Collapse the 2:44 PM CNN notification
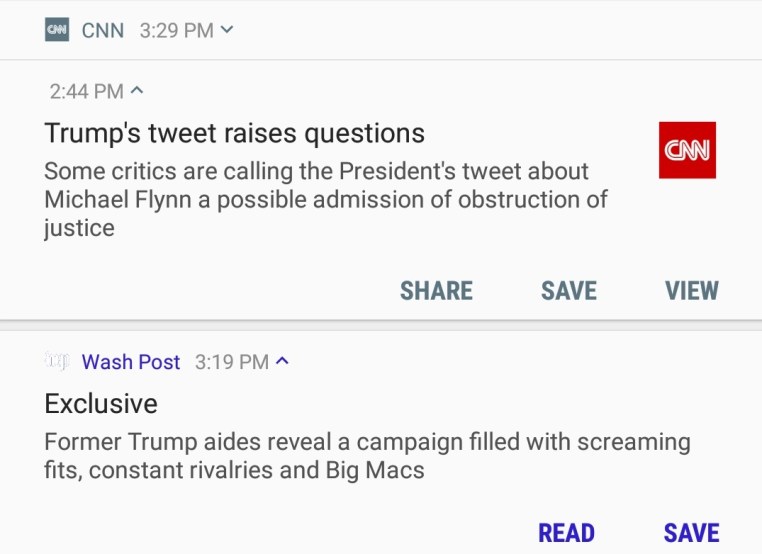Viewport: 762px width, 554px height. tap(137, 91)
